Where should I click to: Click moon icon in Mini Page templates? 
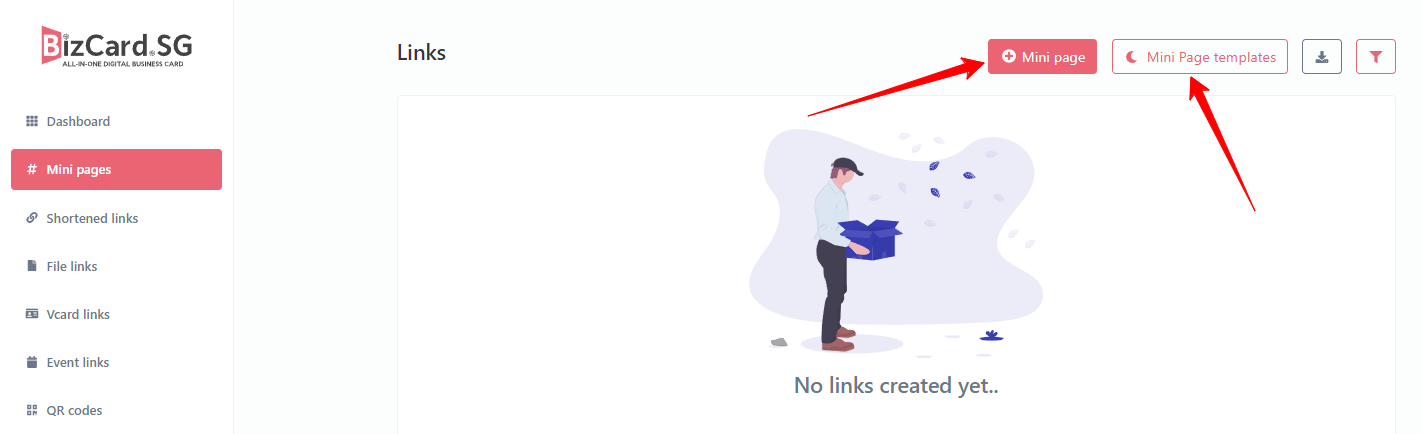pos(1132,57)
